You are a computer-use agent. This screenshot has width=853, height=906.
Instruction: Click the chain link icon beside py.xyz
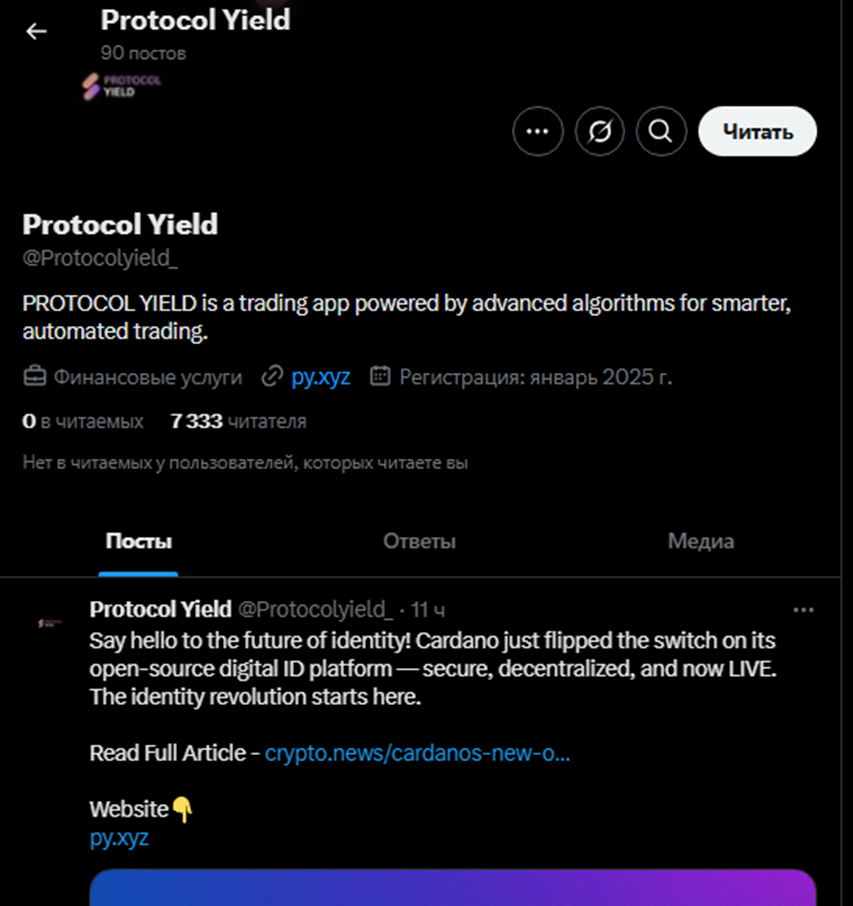click(271, 377)
